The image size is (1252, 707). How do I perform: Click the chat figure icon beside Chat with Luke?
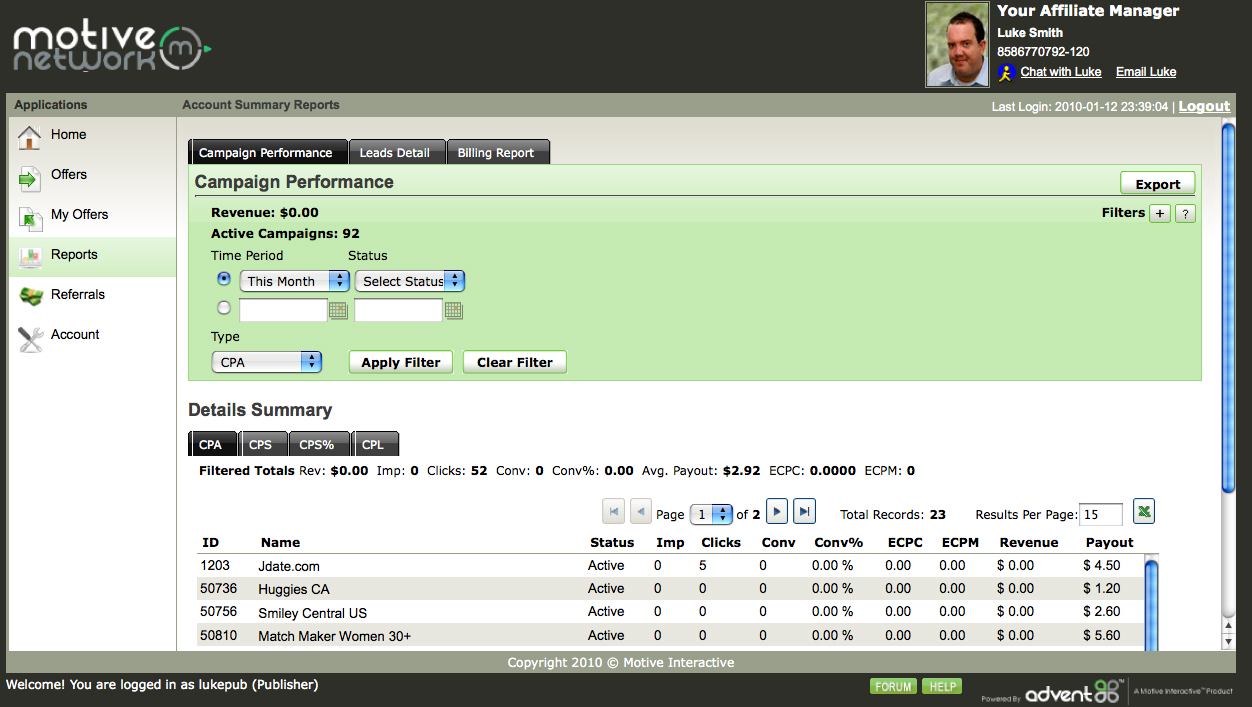coord(1006,72)
